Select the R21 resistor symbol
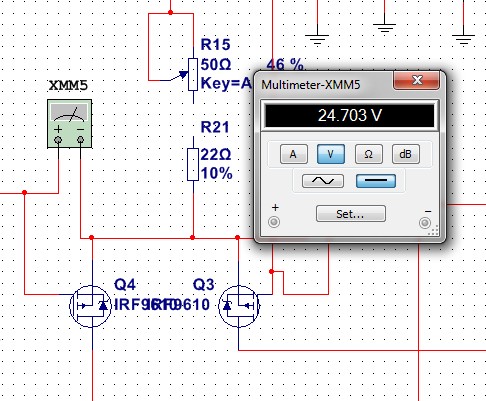 (193, 164)
